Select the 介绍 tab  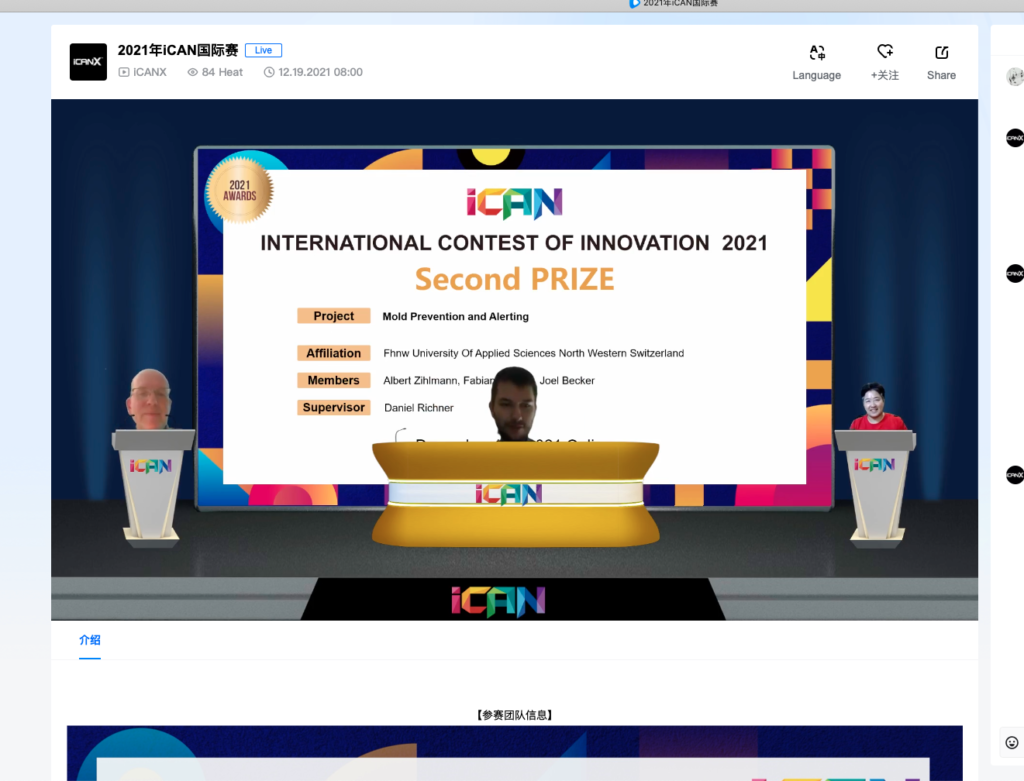point(89,640)
